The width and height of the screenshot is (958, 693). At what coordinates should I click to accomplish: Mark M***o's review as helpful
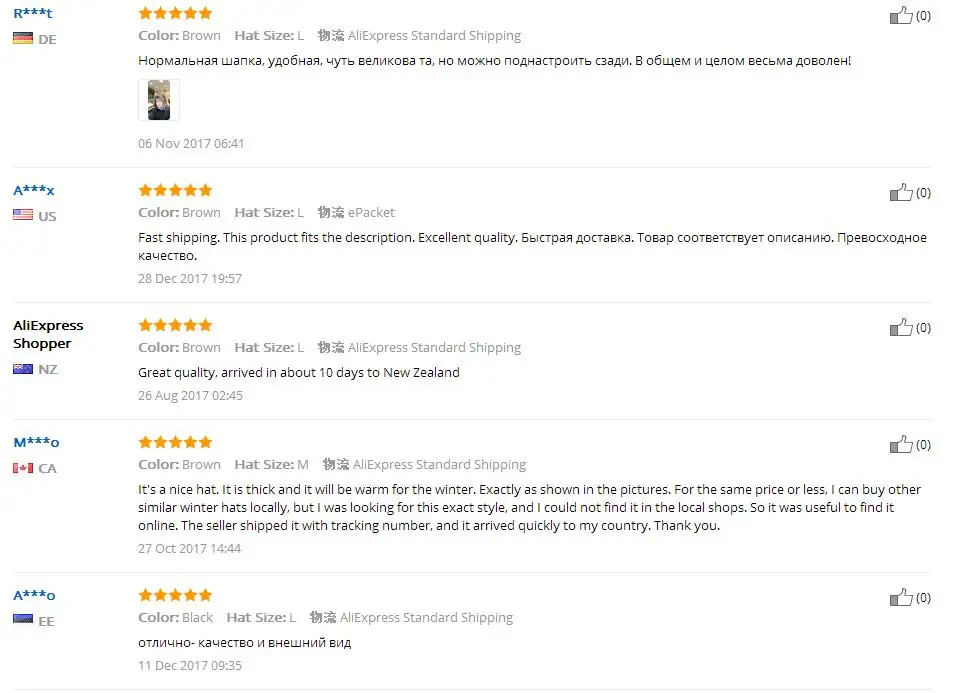pyautogui.click(x=901, y=444)
